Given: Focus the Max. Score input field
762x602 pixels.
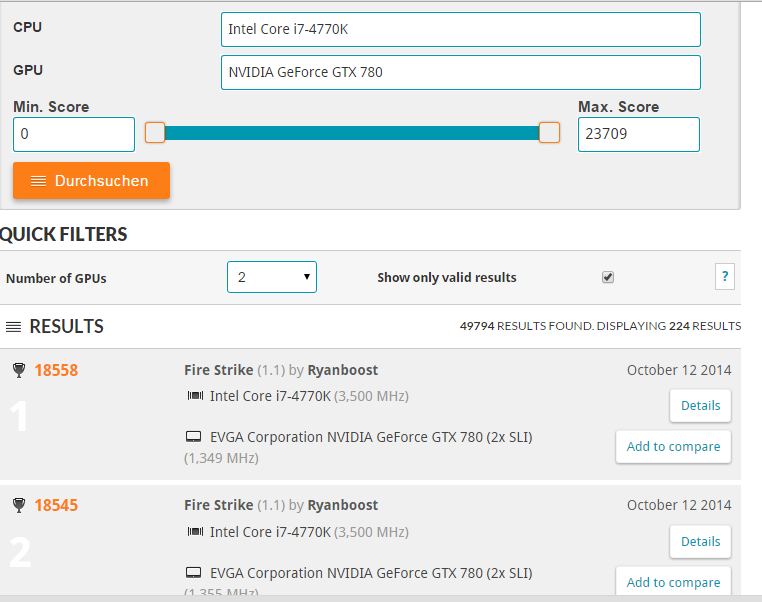Looking at the screenshot, I should [639, 134].
